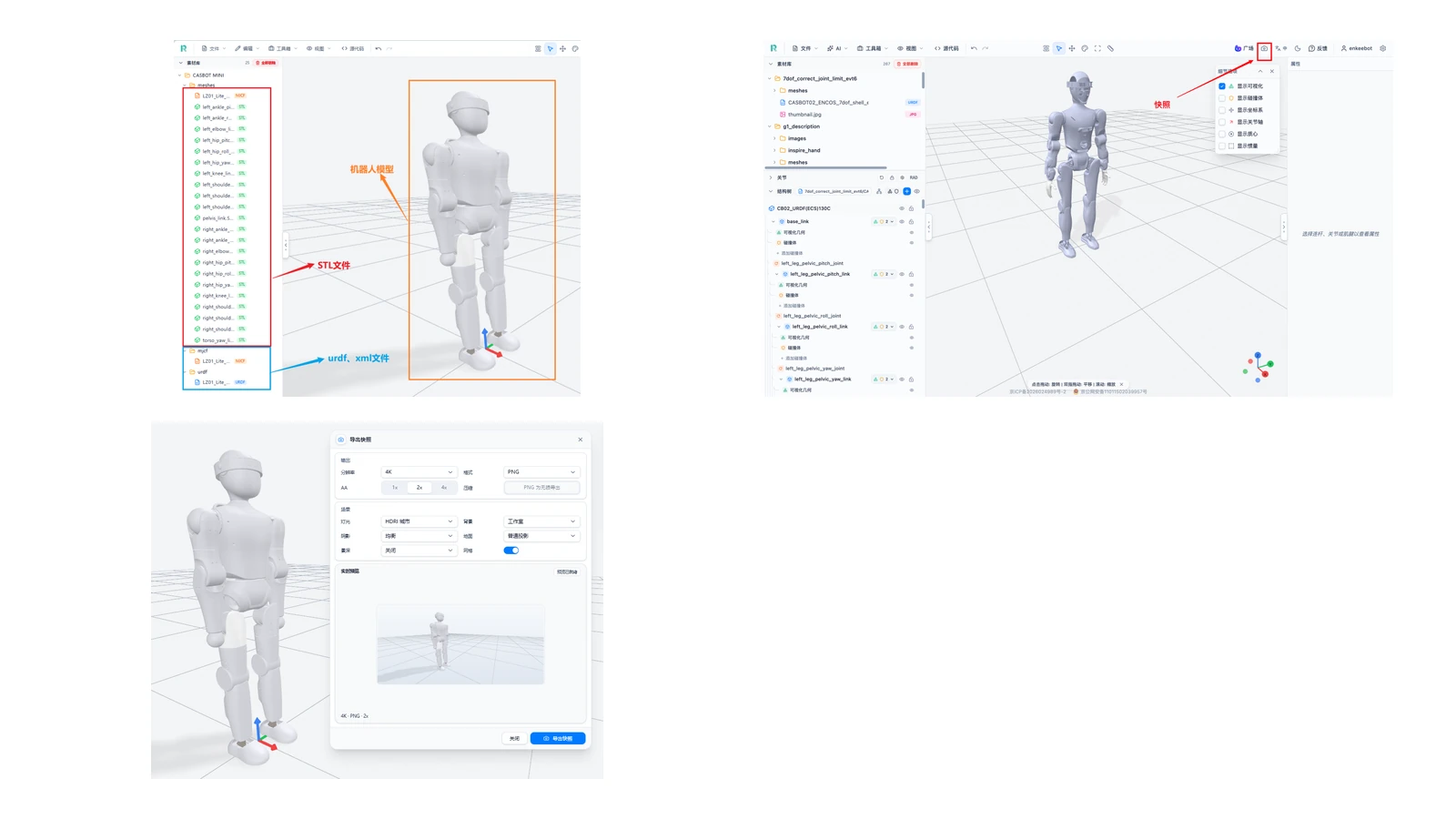Toggle the eye on the CB02_URDF(ECS)130C row
The width and height of the screenshot is (1456, 819).
(x=902, y=208)
